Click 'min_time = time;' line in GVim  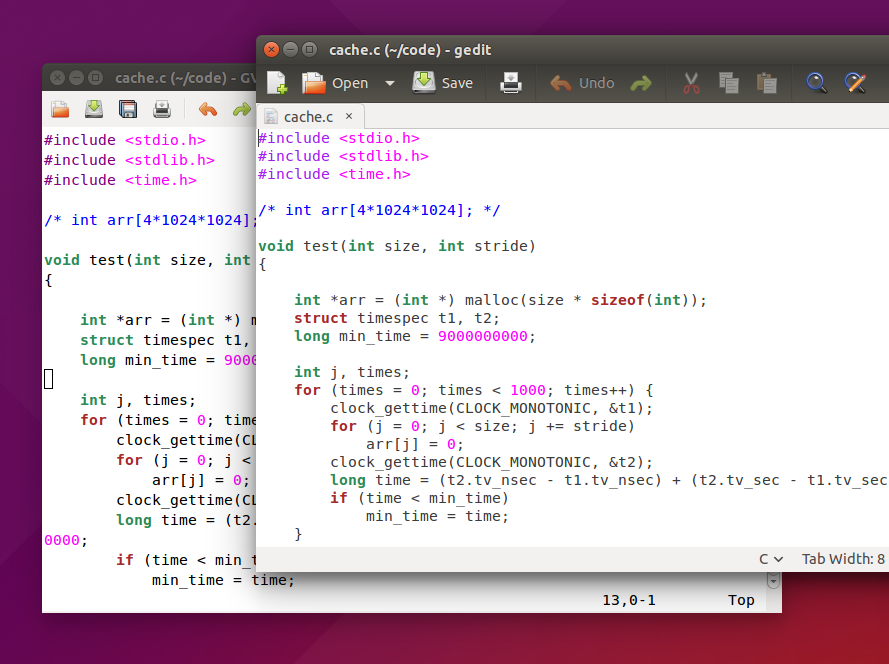(223, 580)
